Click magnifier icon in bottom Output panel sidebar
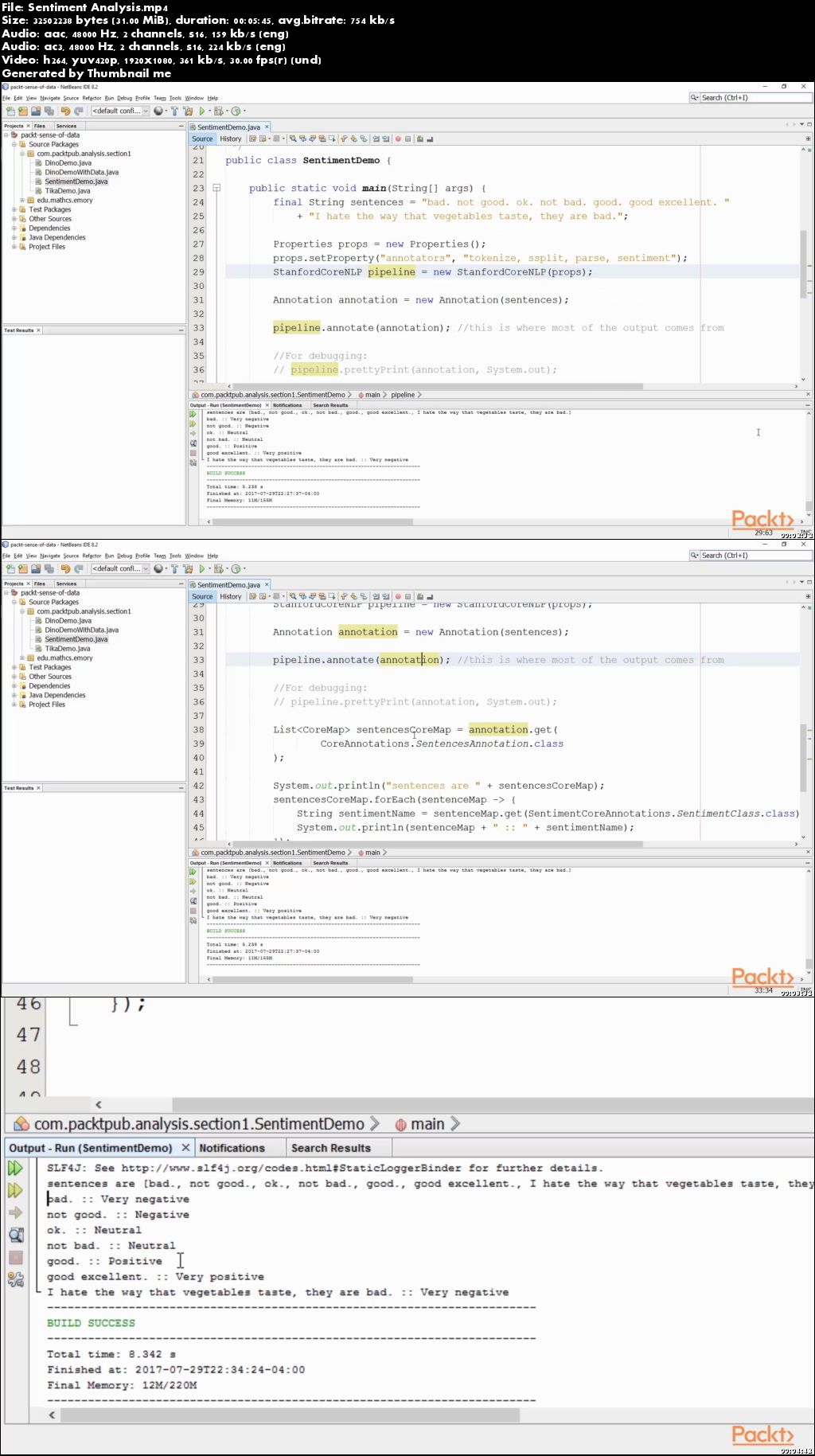The width and height of the screenshot is (815, 1456). [16, 1235]
